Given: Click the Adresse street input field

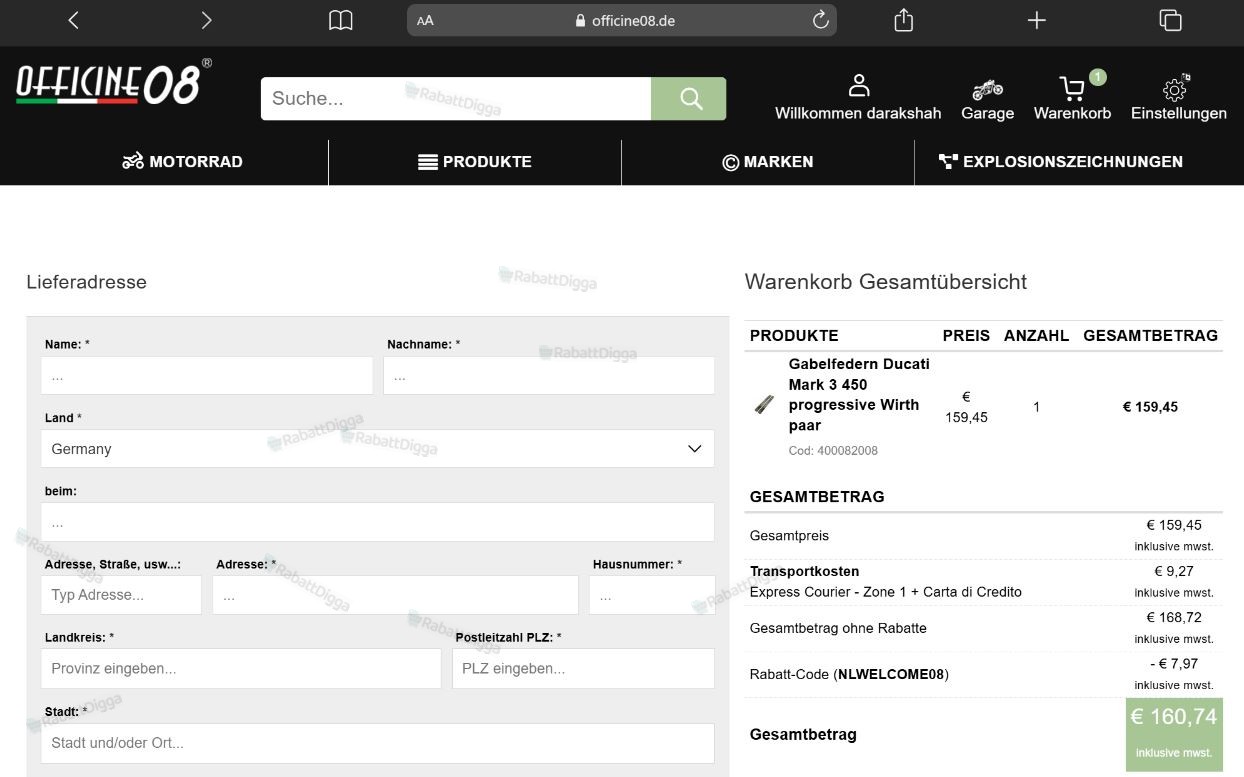Looking at the screenshot, I should coord(395,595).
